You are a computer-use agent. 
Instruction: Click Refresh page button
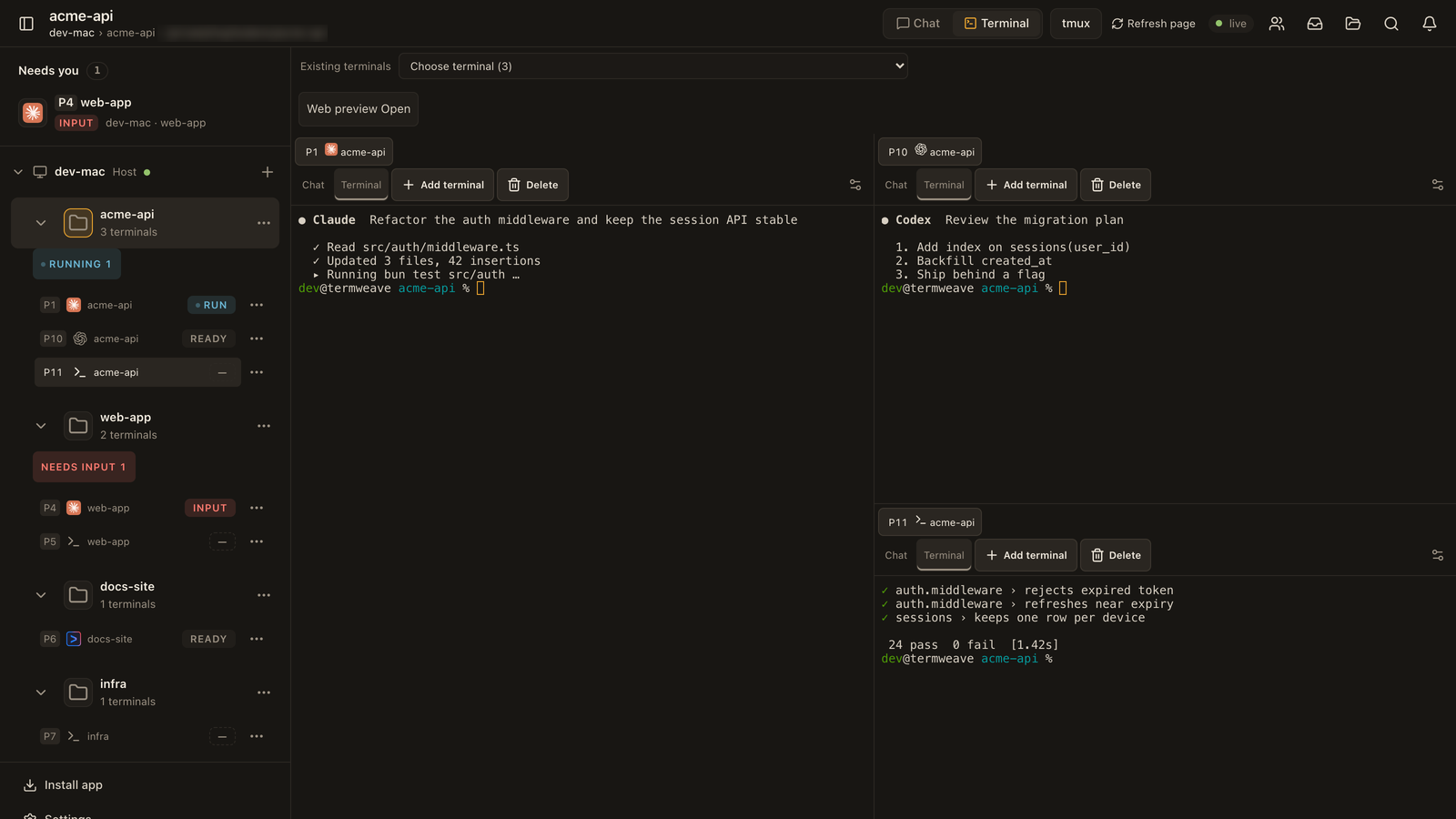point(1153,24)
